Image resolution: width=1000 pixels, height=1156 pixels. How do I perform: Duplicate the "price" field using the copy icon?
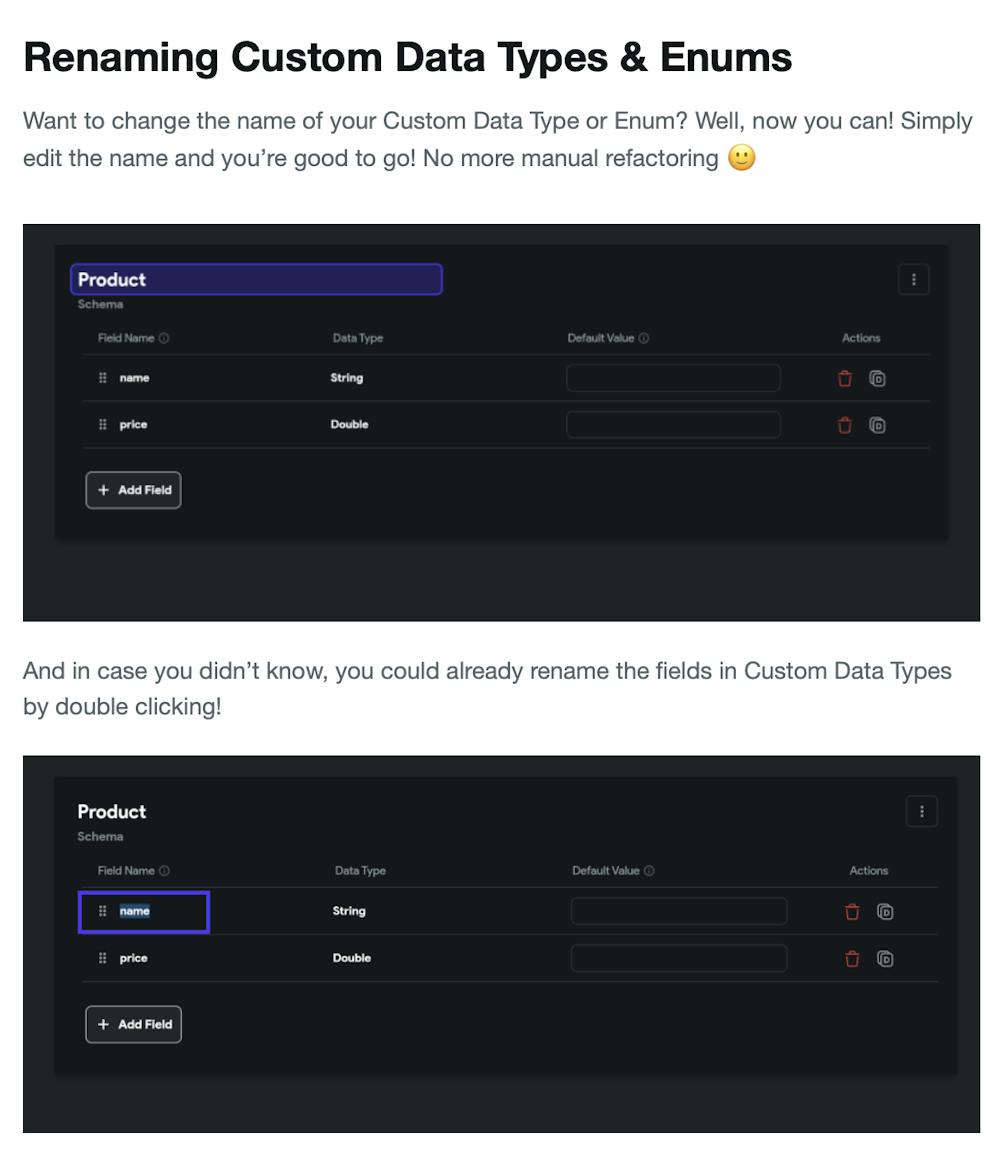pyautogui.click(x=877, y=424)
